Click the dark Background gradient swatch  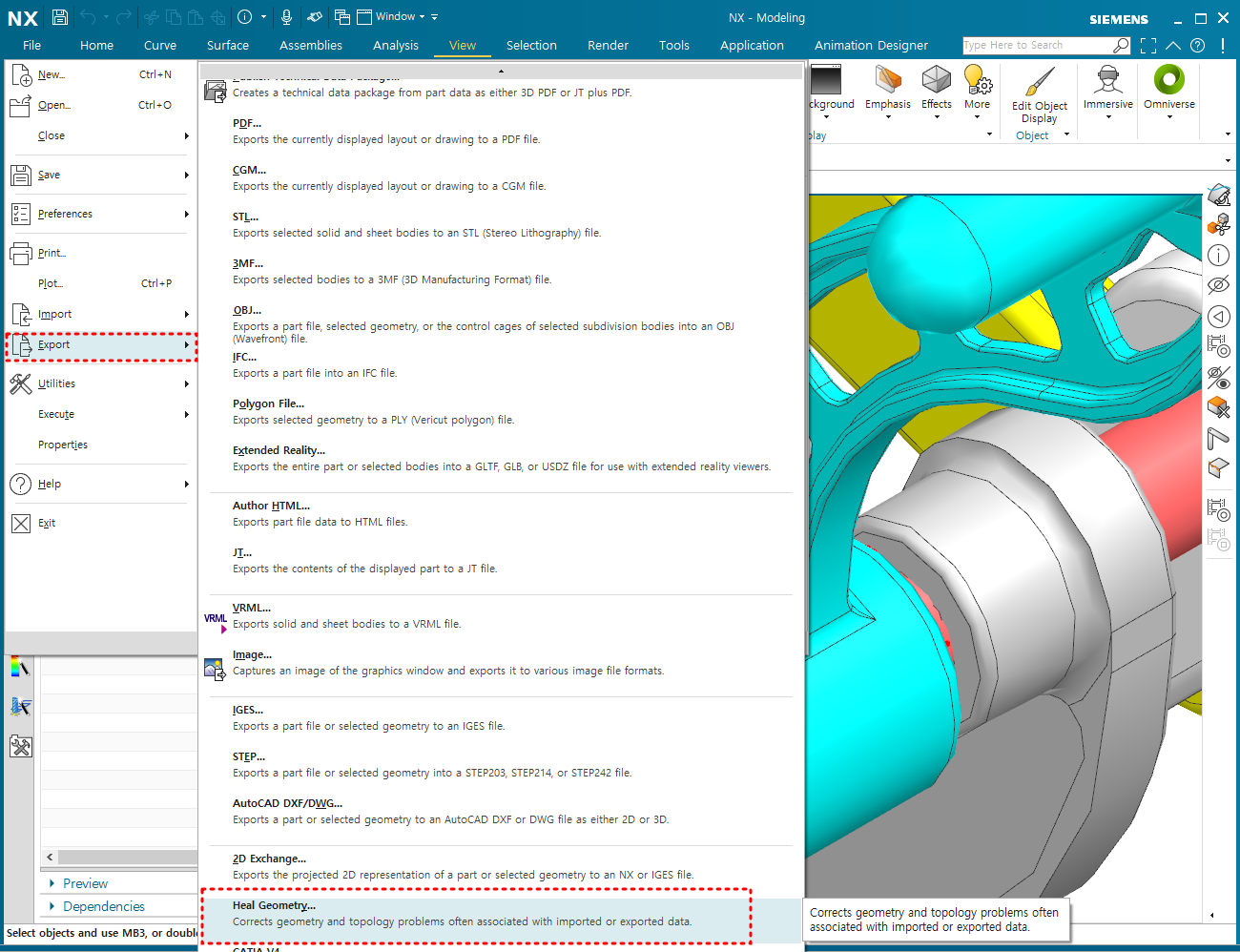(x=826, y=79)
